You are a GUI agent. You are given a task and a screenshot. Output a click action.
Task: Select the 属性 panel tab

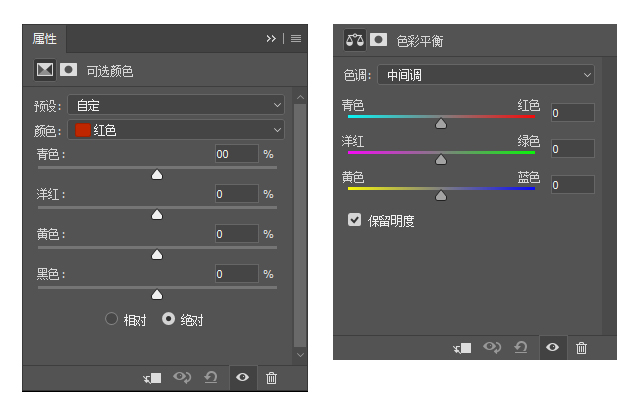(x=44, y=39)
